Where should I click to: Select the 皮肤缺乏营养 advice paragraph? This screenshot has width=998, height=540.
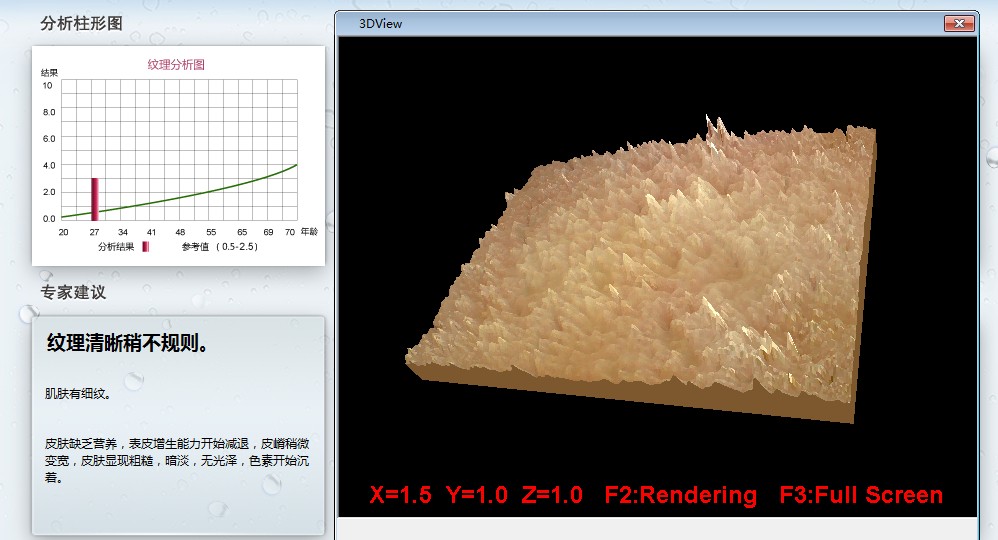177,460
